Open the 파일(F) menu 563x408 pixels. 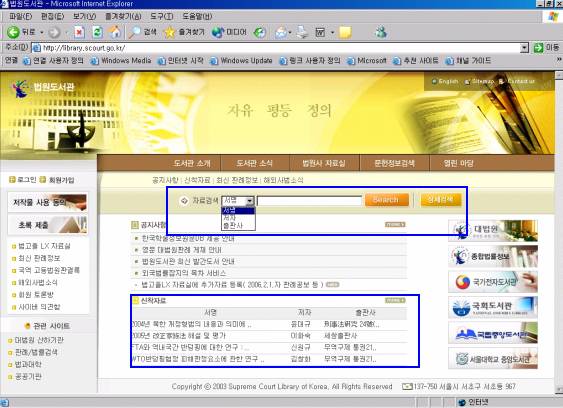[20, 16]
